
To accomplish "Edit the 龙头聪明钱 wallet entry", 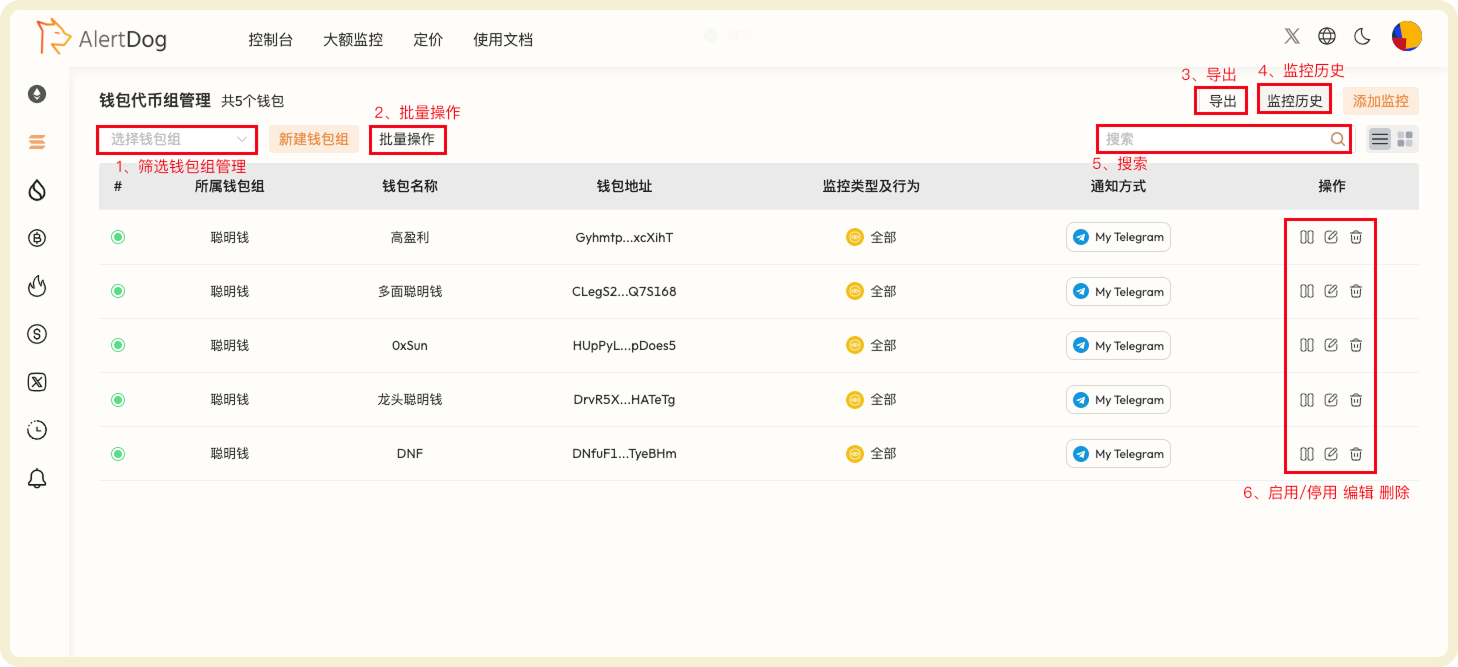I will click(1331, 399).
